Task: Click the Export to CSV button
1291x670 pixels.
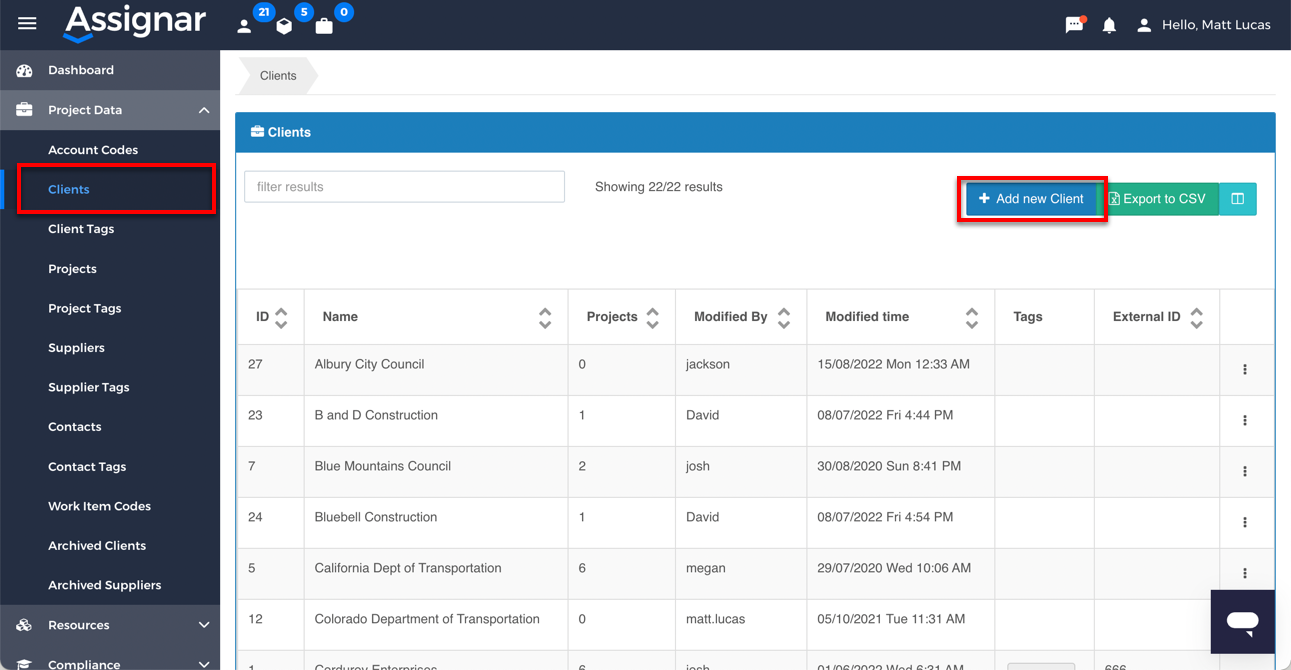Action: coord(1158,199)
